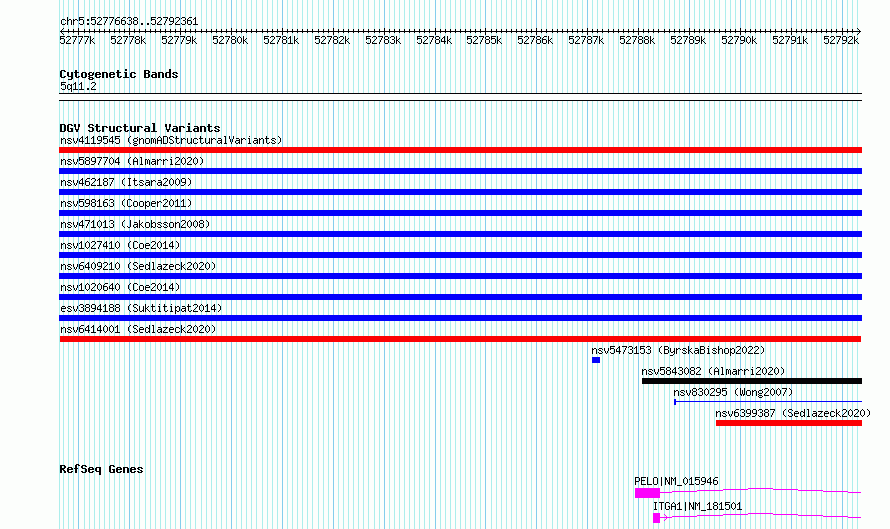Select the nsv1027410 (Coe2014) label
890x529 pixels.
pyautogui.click(x=120, y=245)
